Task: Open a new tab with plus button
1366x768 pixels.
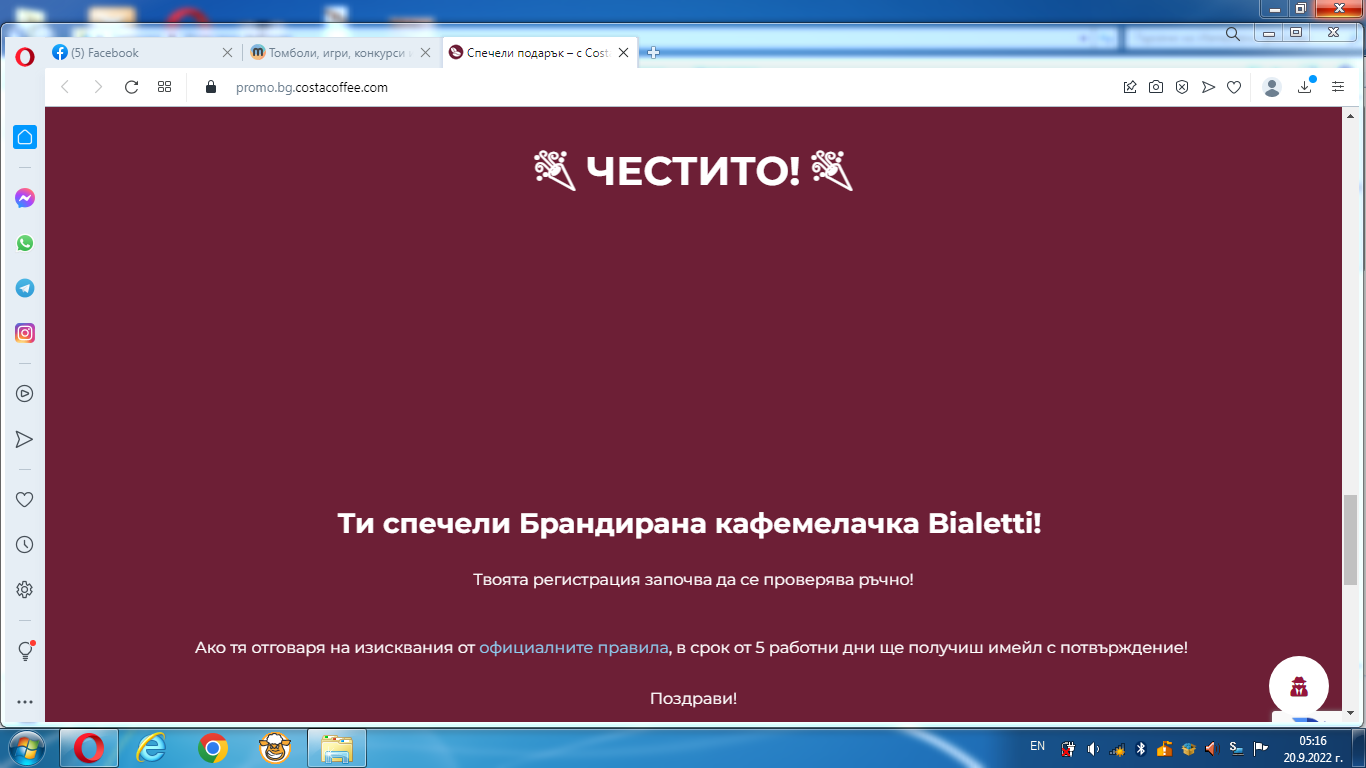Action: tap(654, 53)
